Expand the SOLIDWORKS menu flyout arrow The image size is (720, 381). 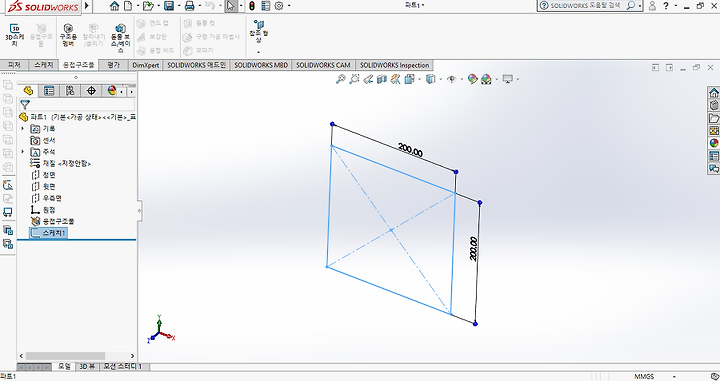pos(87,6)
